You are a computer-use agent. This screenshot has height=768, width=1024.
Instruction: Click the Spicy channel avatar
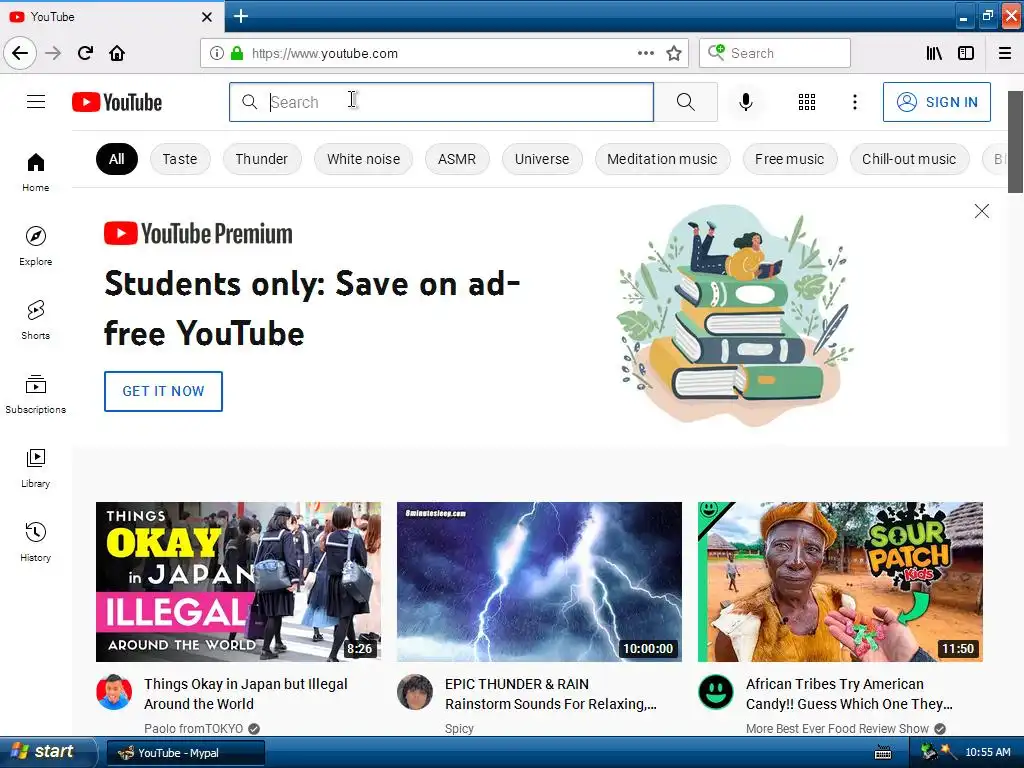(x=415, y=692)
